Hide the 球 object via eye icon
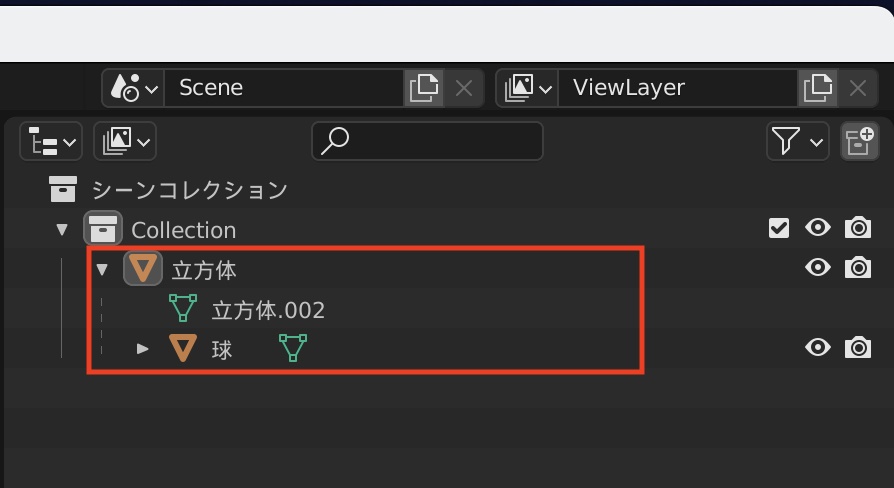The height and width of the screenshot is (488, 894). 818,348
